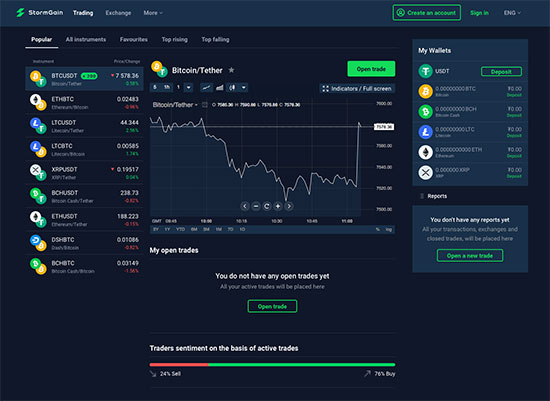This screenshot has height=401, width=550.
Task: Open the chart type dropdown arrow
Action: click(x=243, y=87)
